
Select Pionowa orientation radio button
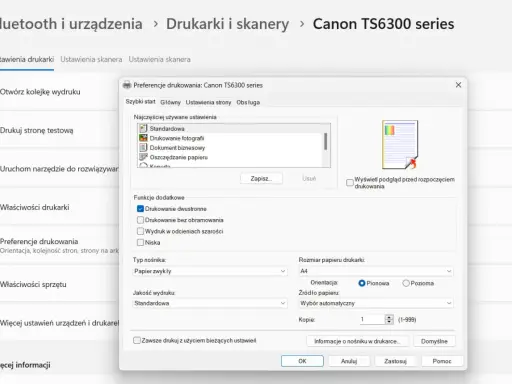[x=362, y=283]
